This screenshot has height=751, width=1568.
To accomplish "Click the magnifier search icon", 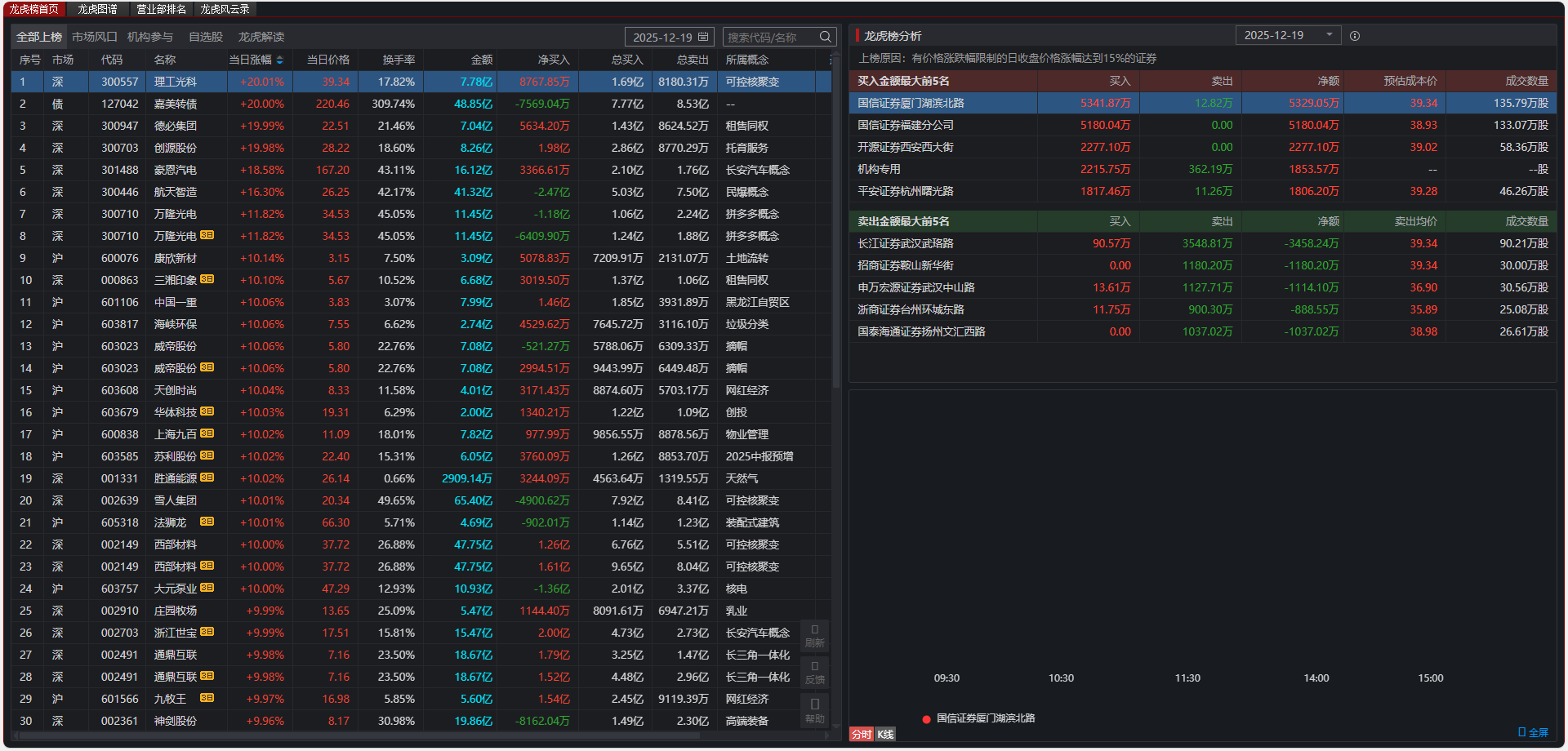I will click(825, 37).
